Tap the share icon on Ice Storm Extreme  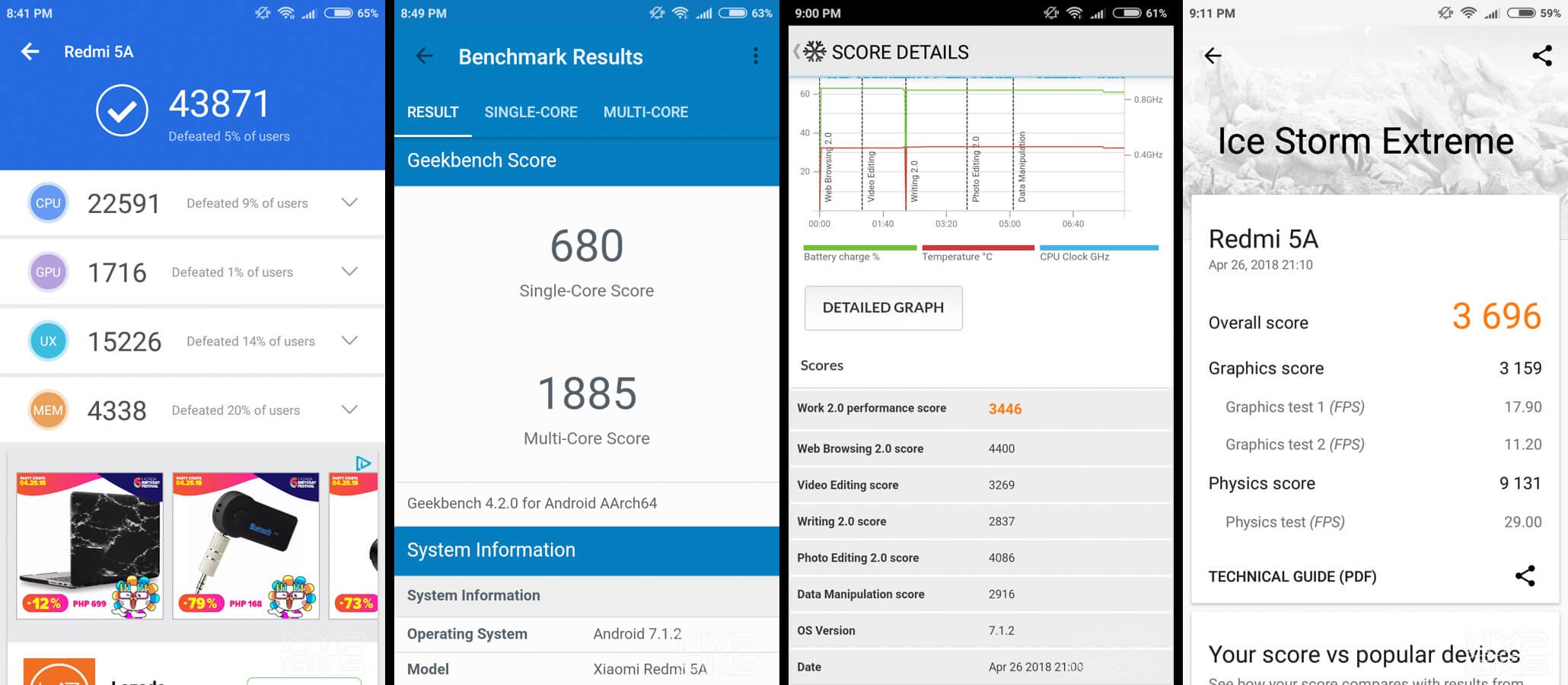(x=1542, y=56)
